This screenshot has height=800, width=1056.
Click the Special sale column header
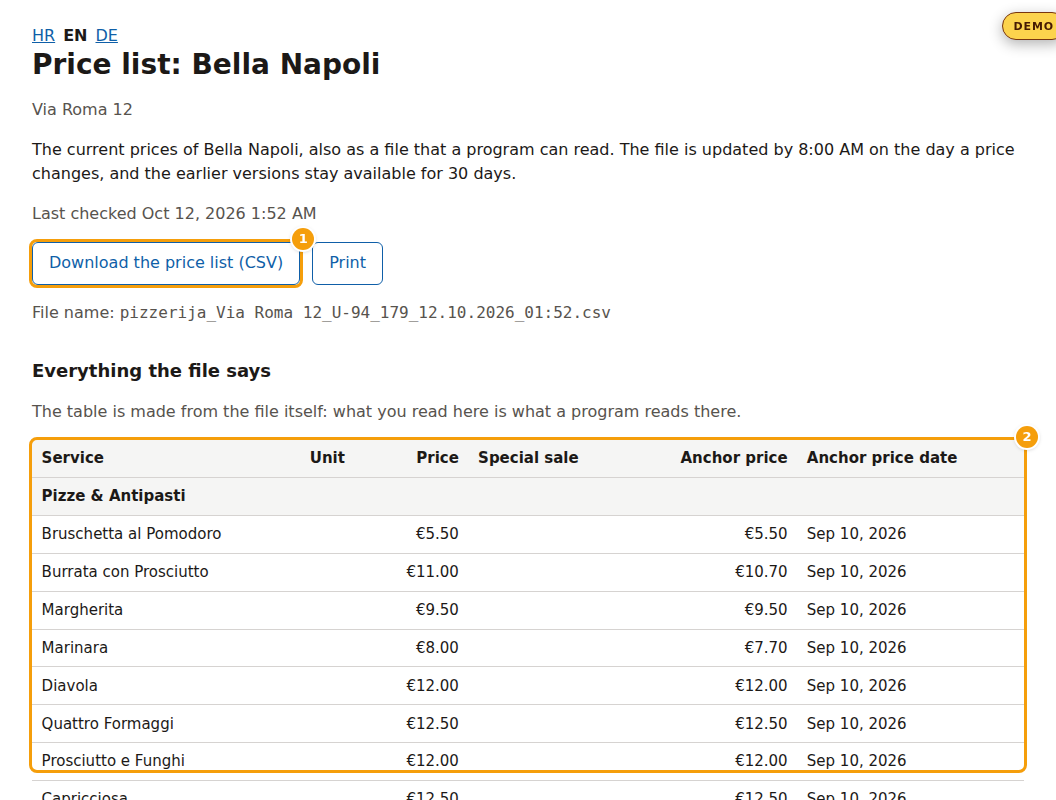coord(528,458)
